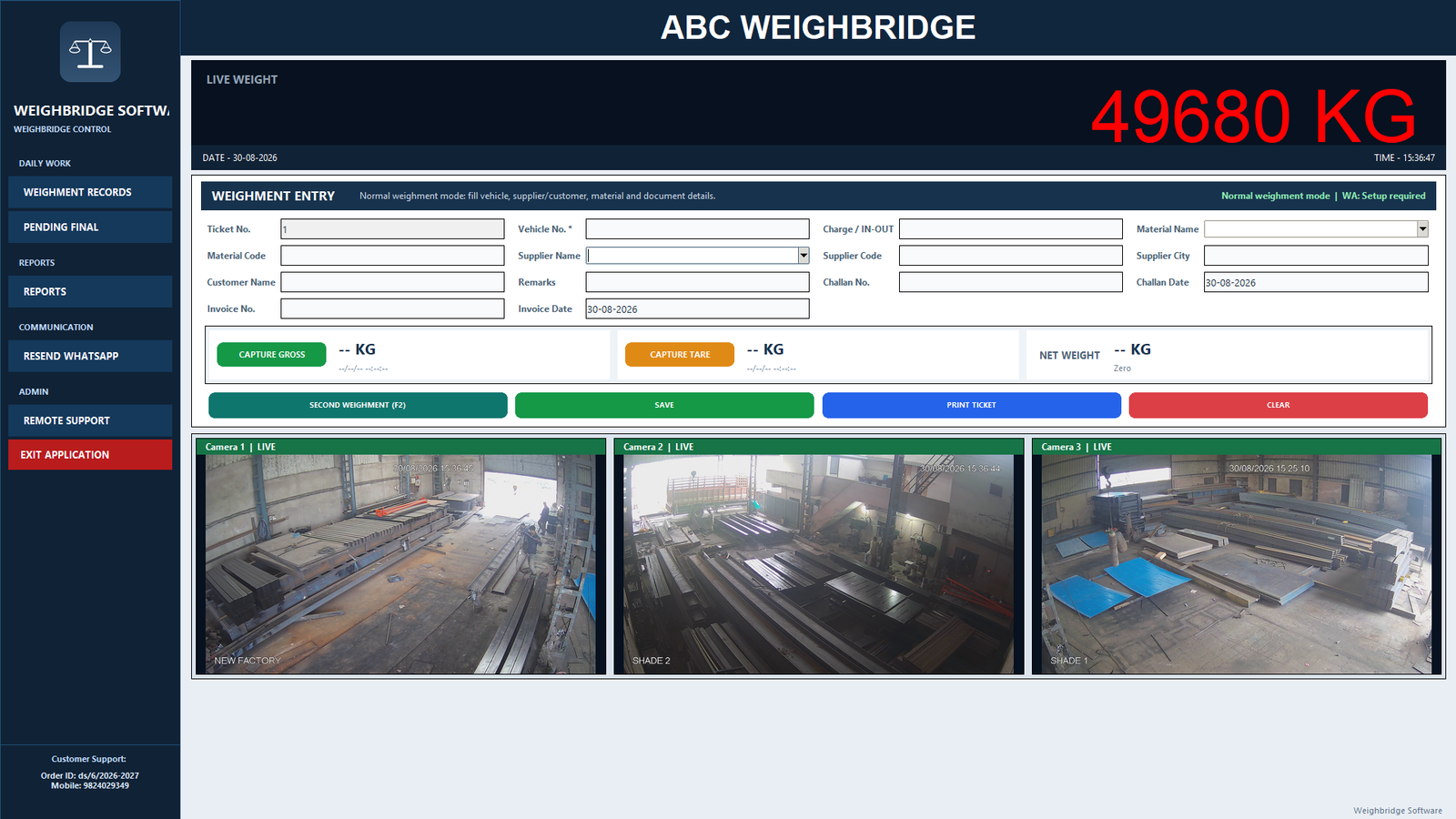
Task: Click Exit Application red button
Action: (x=90, y=454)
